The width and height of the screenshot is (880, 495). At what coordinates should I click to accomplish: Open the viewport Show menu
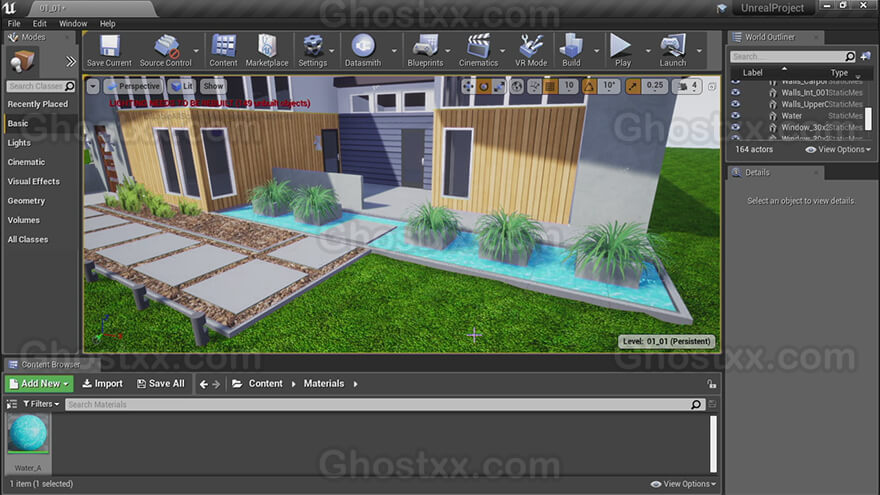point(213,86)
